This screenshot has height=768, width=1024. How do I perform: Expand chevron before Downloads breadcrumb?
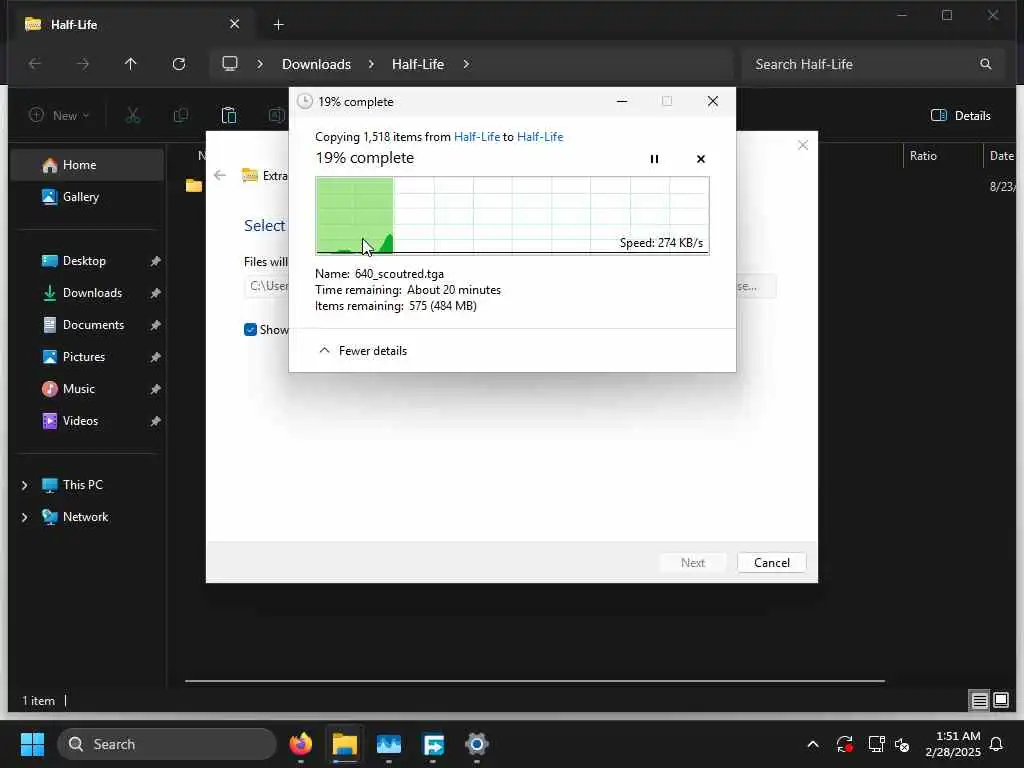260,64
